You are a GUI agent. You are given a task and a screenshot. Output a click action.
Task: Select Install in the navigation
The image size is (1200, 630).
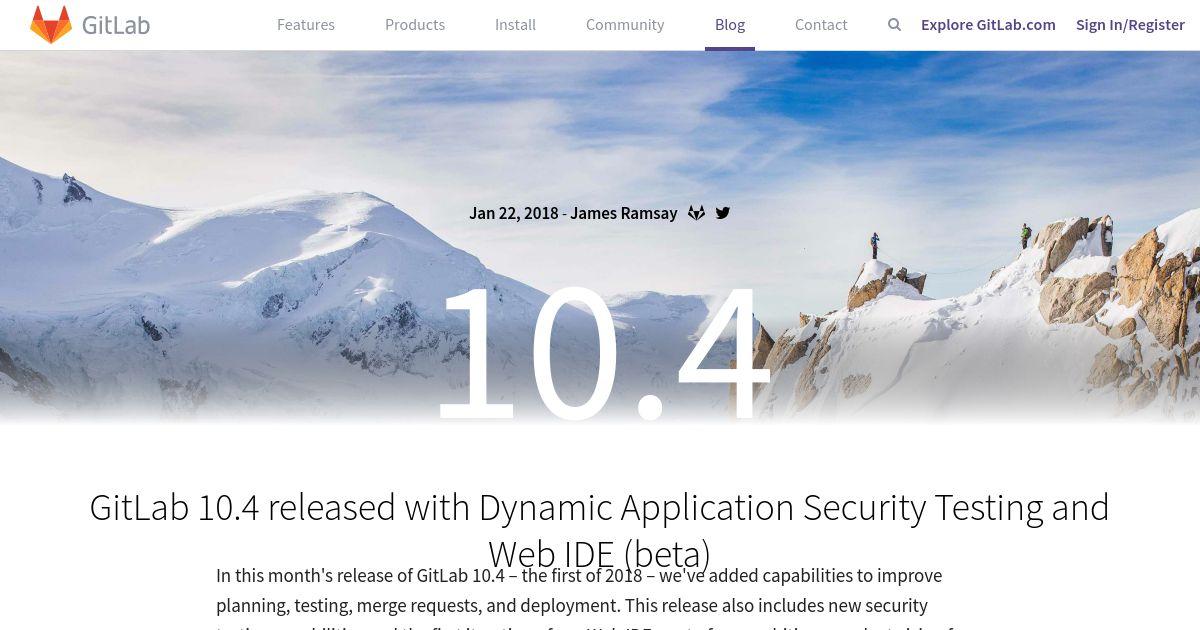515,25
